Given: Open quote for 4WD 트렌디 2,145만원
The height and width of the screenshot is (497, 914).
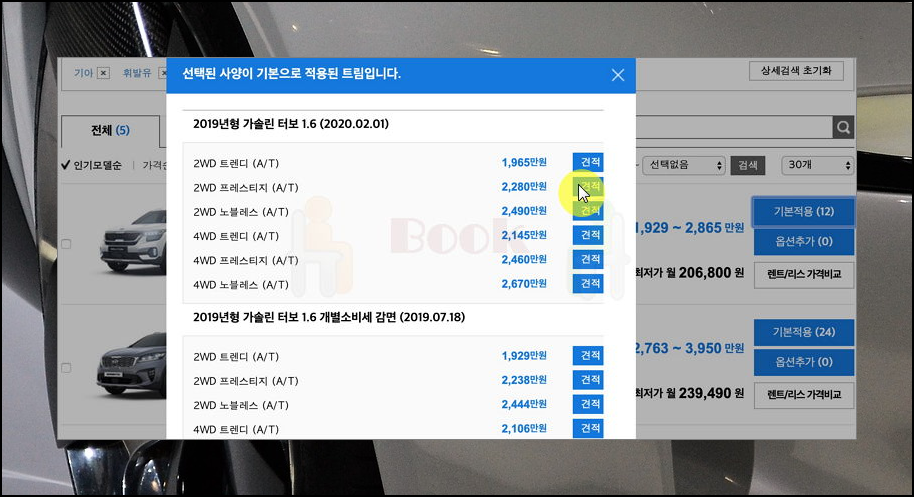Looking at the screenshot, I should [588, 235].
